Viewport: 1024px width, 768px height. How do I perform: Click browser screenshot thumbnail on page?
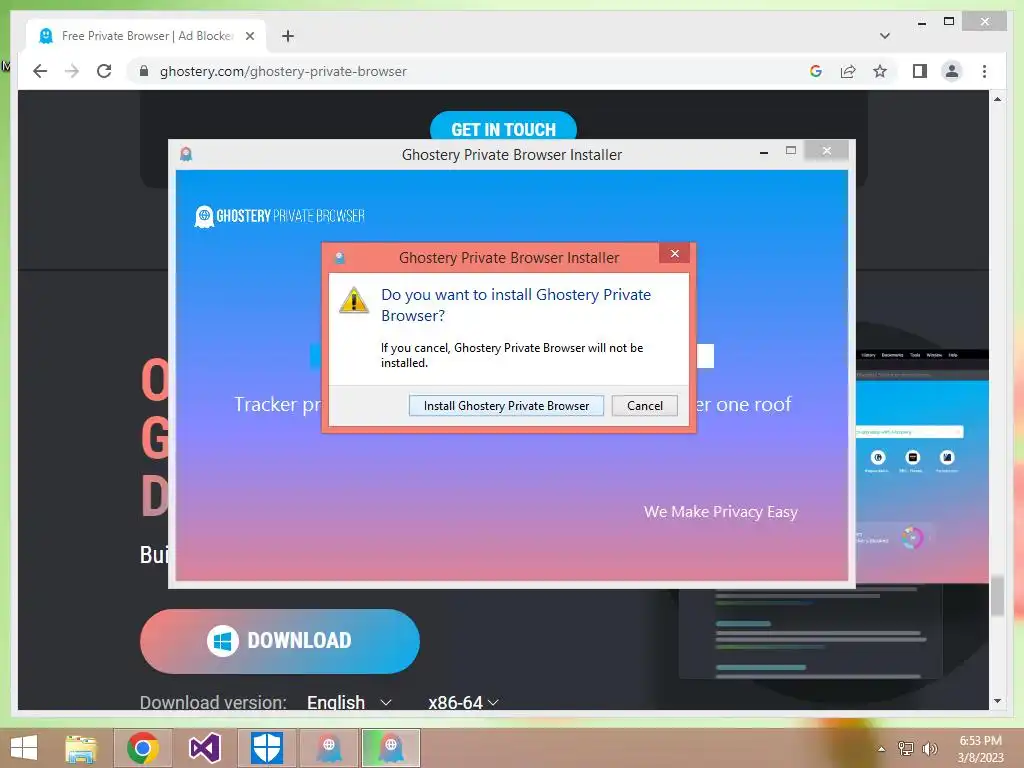tap(922, 466)
